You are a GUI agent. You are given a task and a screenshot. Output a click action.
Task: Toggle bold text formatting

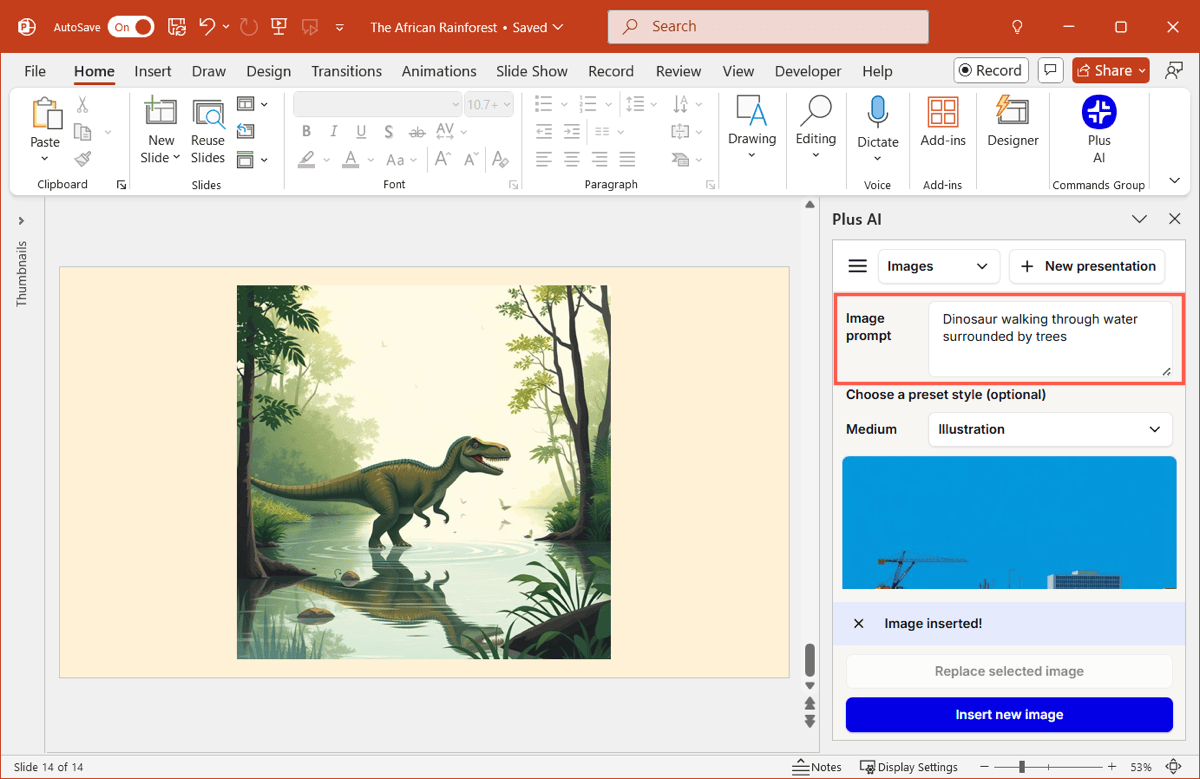(306, 132)
